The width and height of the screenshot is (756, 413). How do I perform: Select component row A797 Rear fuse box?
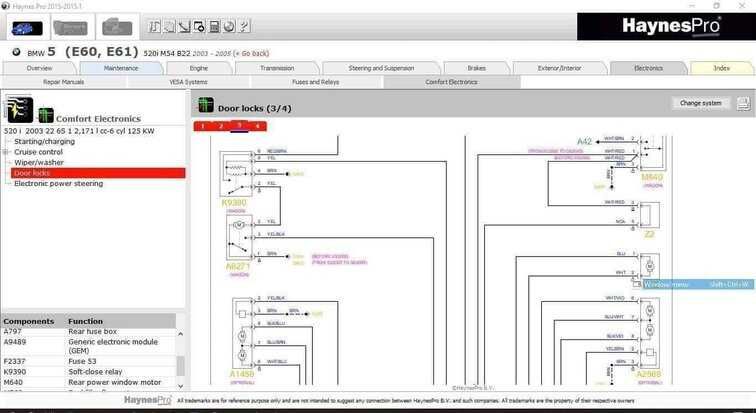pos(89,332)
